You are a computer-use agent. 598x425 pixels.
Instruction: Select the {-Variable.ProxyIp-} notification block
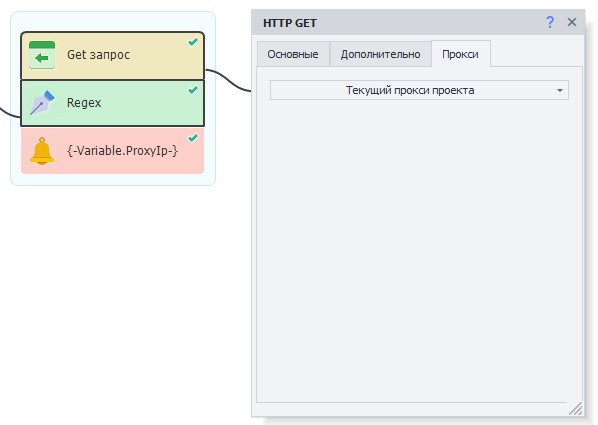pos(113,151)
